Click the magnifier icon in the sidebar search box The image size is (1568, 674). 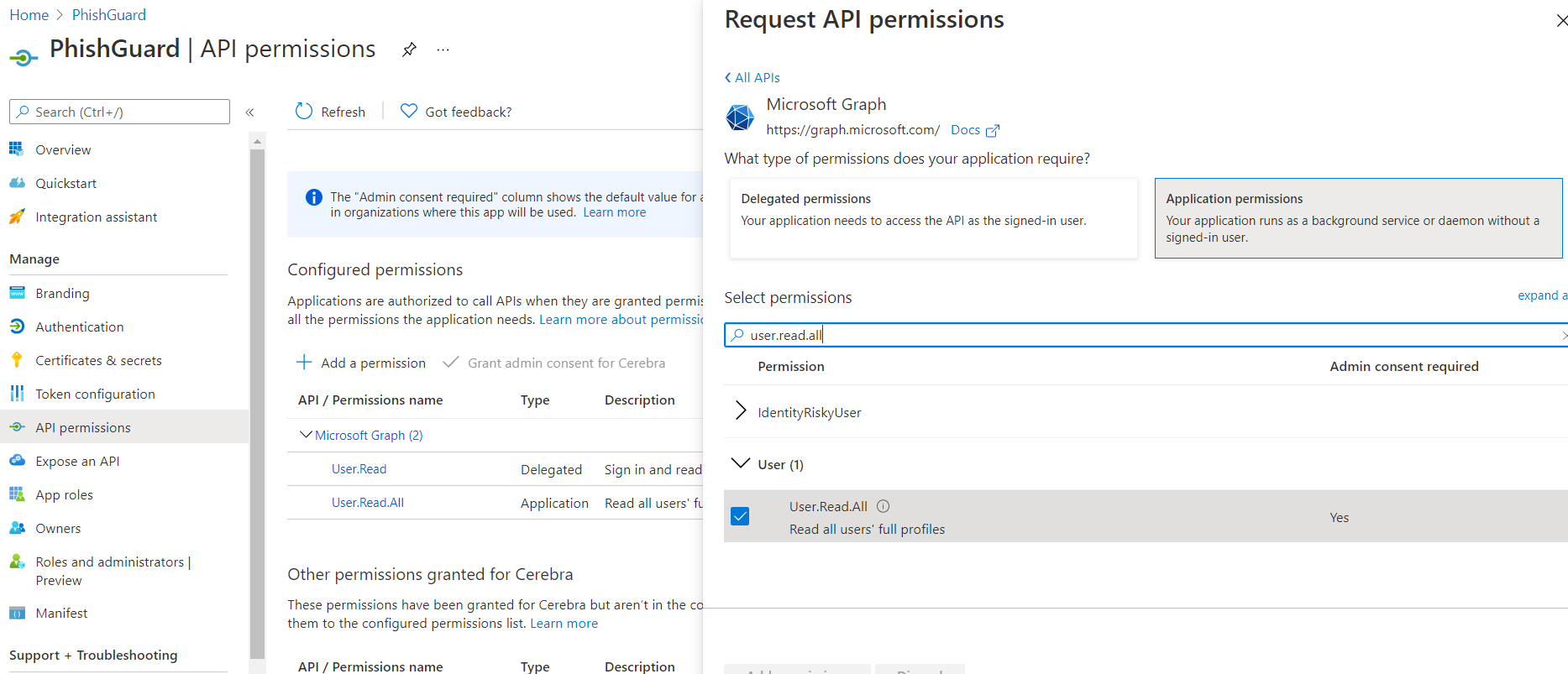tap(24, 112)
